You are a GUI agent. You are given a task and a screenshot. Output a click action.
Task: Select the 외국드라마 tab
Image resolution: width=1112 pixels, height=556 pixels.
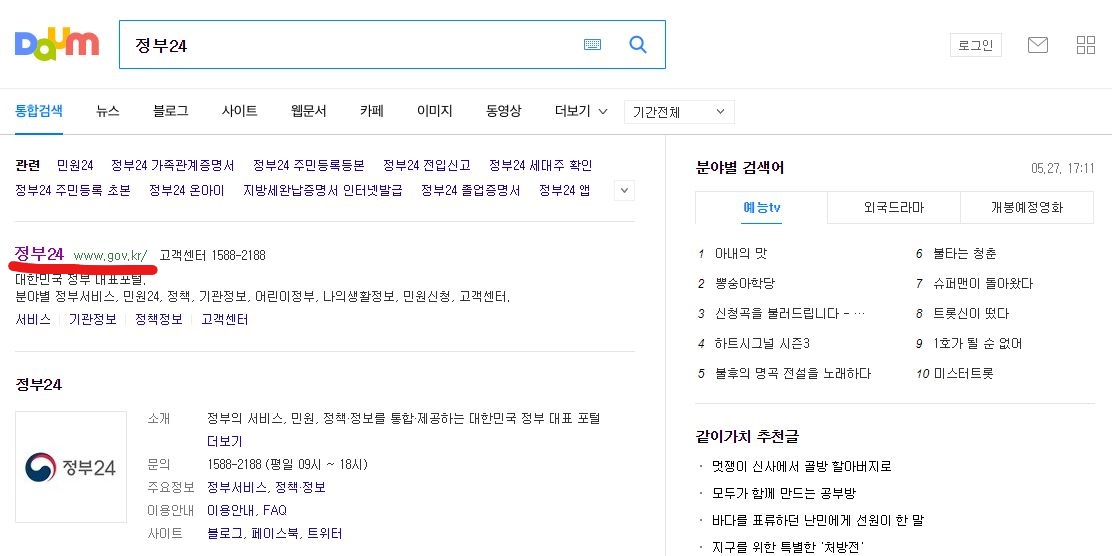click(894, 208)
